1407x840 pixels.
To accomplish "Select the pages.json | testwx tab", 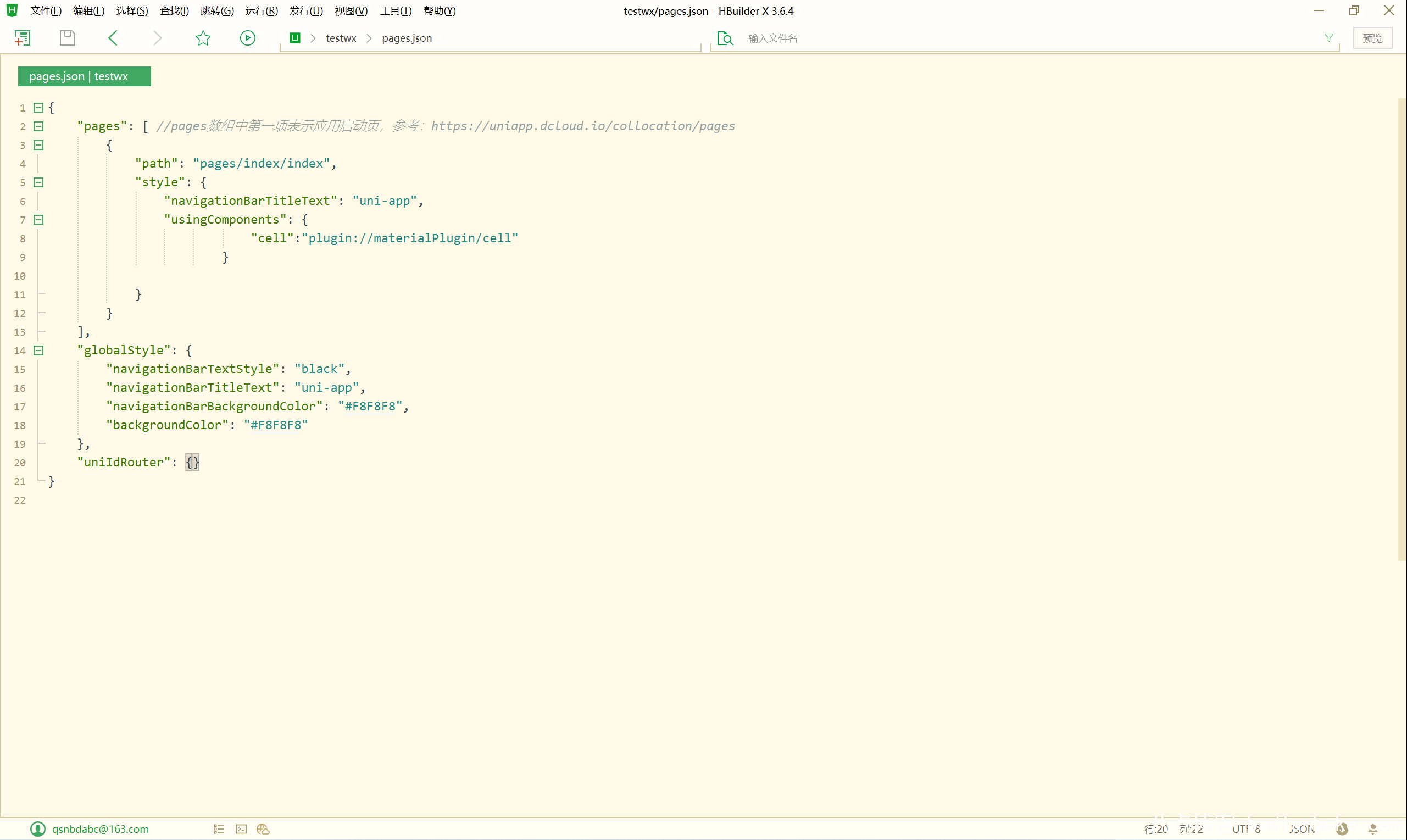I will pyautogui.click(x=84, y=76).
